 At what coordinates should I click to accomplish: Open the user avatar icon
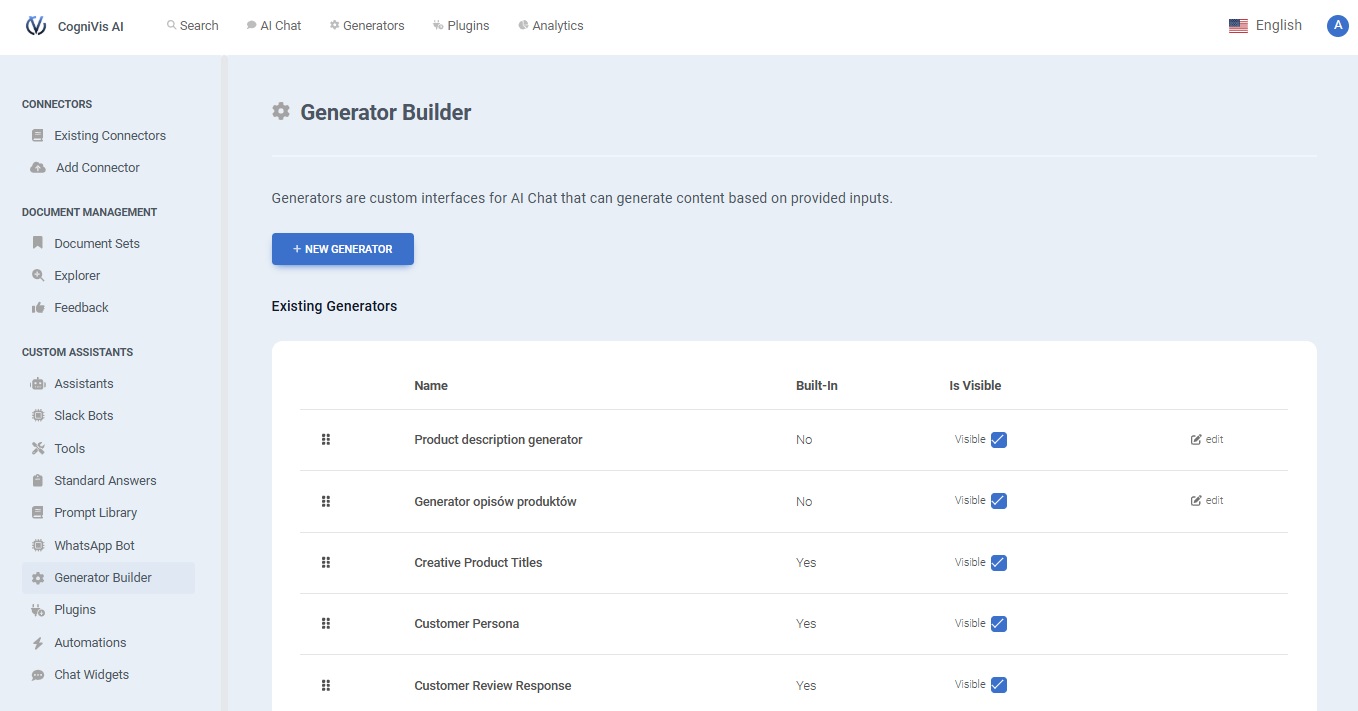pyautogui.click(x=1337, y=26)
